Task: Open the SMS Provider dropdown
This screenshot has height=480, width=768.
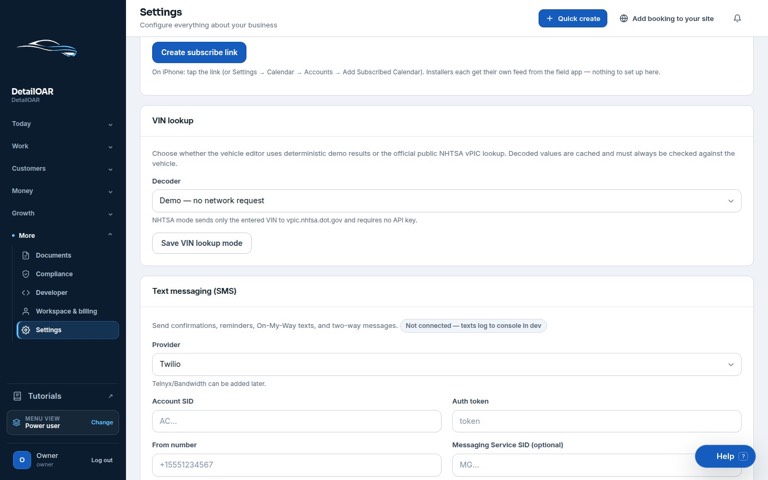Action: pyautogui.click(x=446, y=364)
